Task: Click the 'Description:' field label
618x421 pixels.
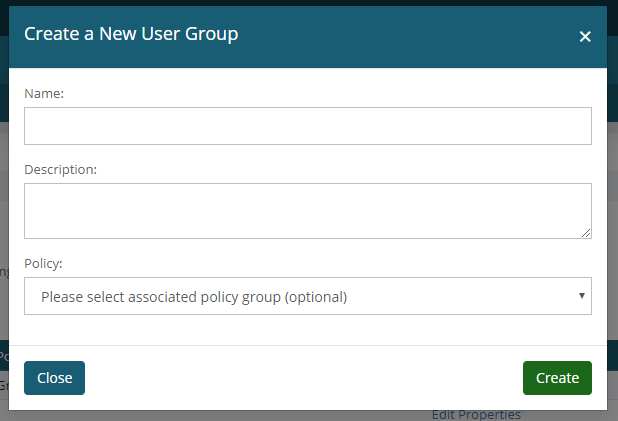Action: (60, 169)
